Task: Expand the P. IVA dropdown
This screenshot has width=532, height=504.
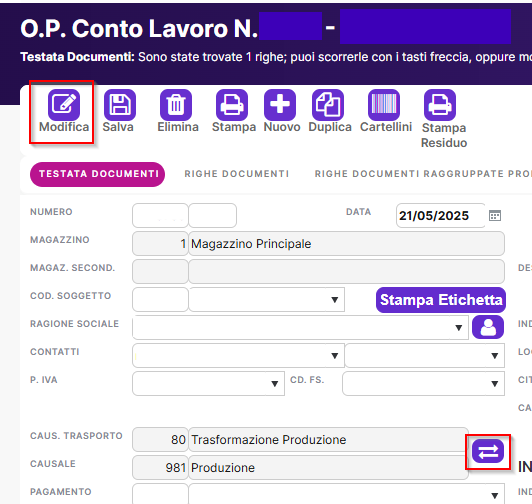Action: (x=275, y=384)
